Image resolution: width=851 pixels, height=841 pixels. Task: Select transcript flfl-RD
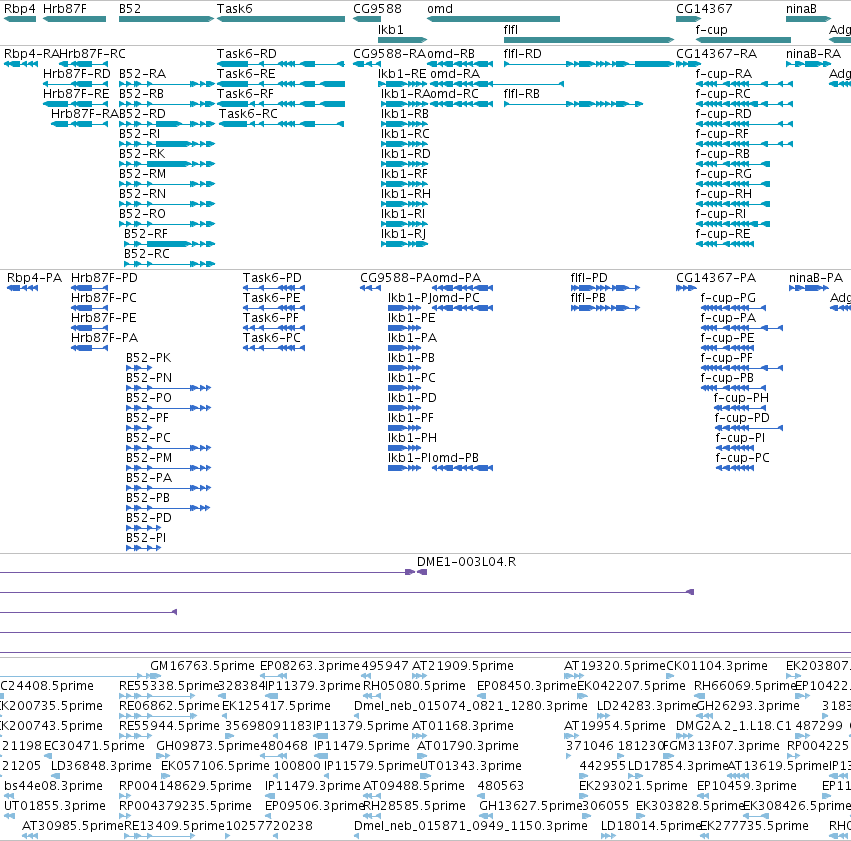click(x=589, y=64)
